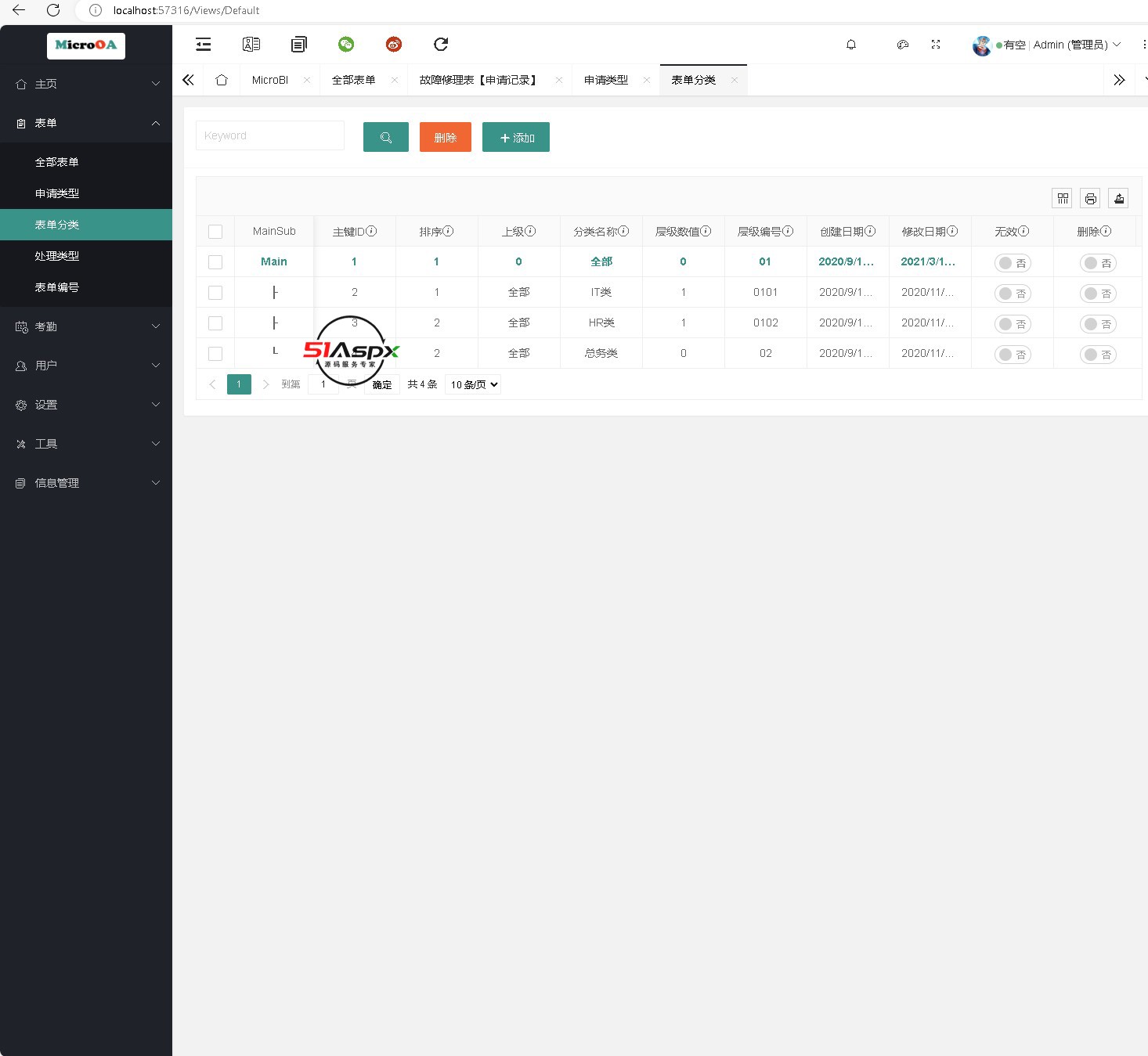Toggle 无效 switch in the Main row
1148x1056 pixels.
point(1013,263)
